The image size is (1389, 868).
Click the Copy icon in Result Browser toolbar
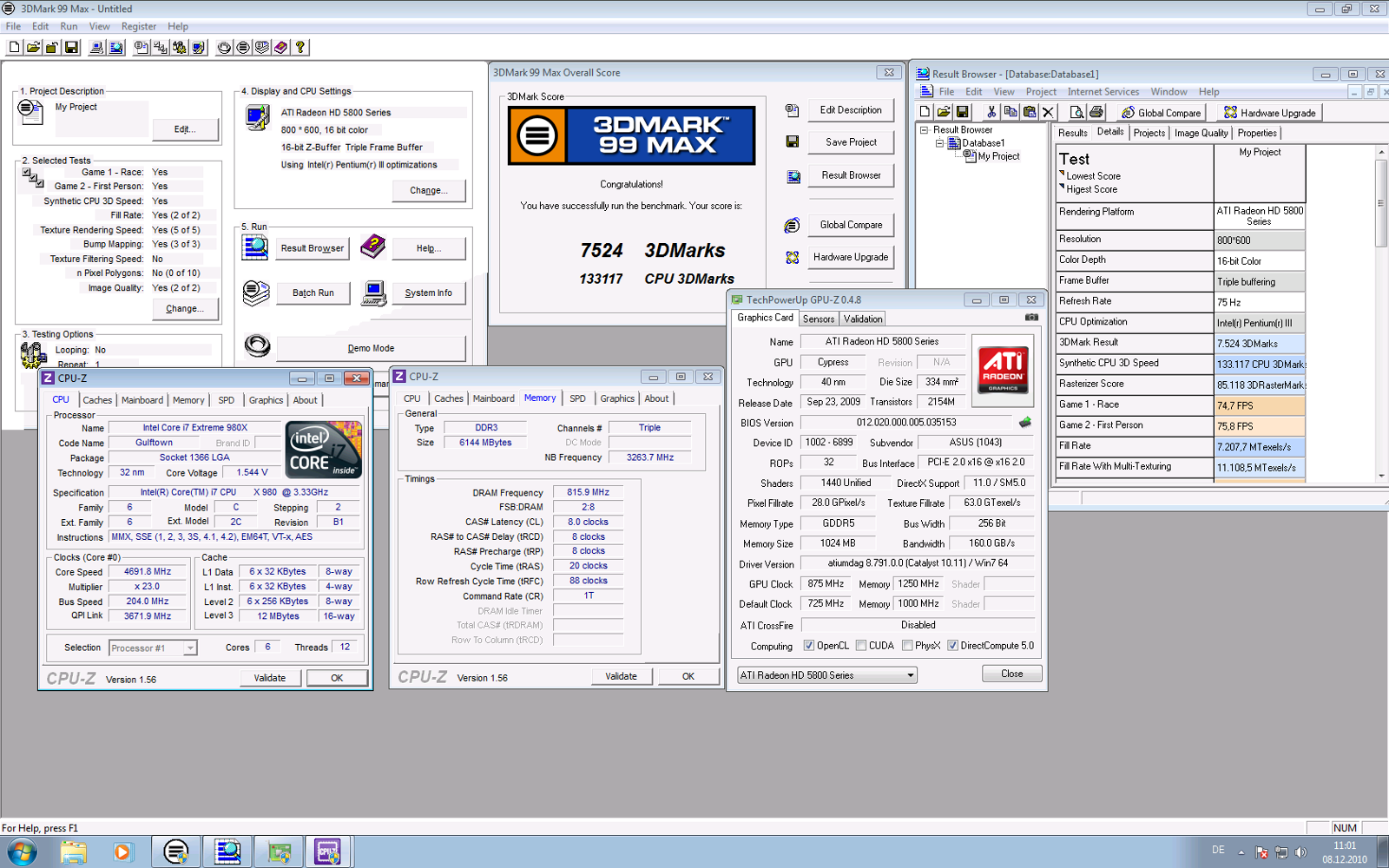(x=1010, y=112)
